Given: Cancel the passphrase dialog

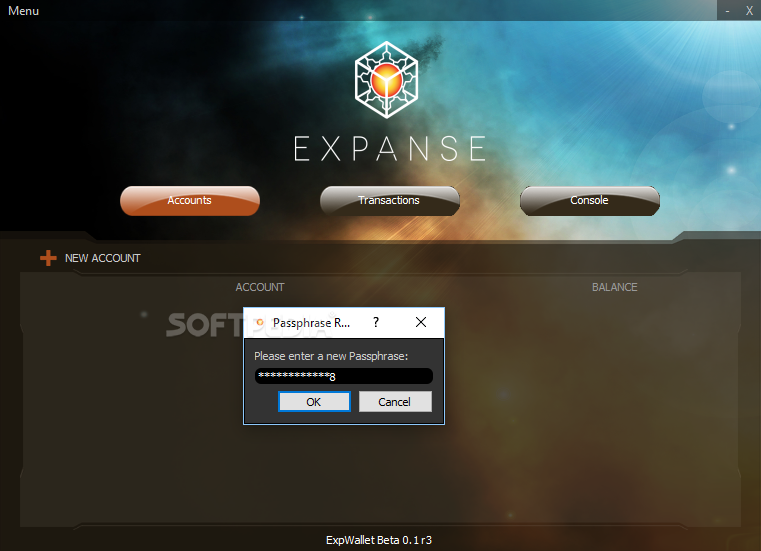Looking at the screenshot, I should (395, 402).
